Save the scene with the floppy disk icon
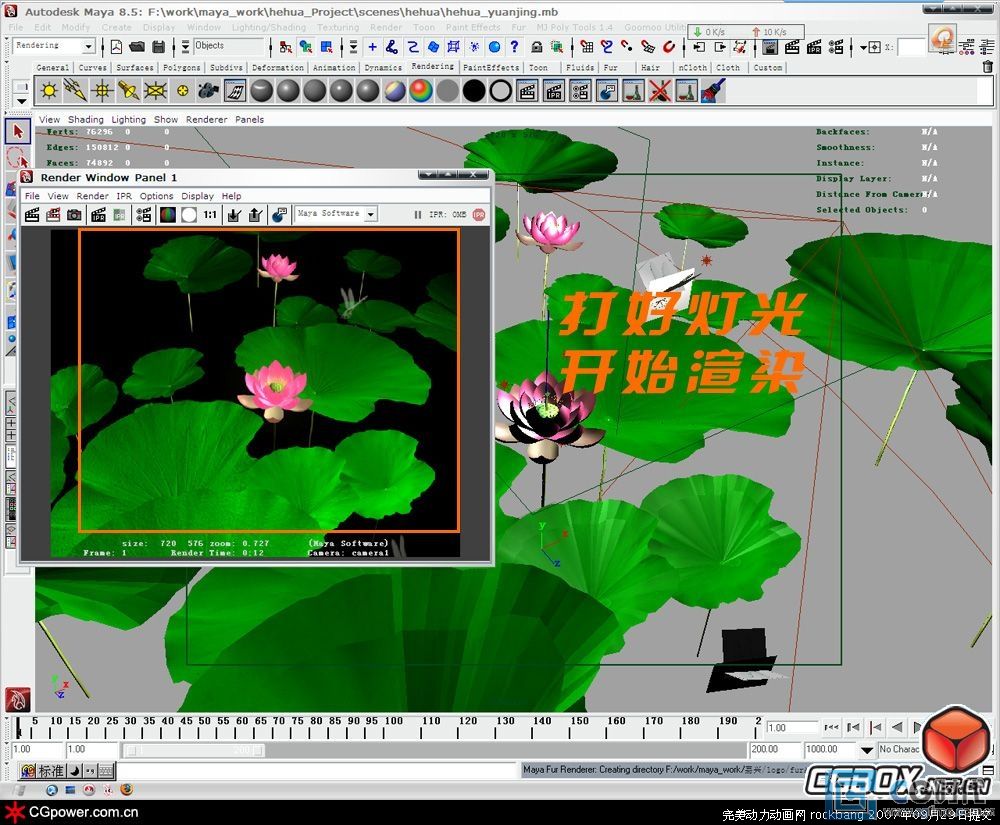 159,47
